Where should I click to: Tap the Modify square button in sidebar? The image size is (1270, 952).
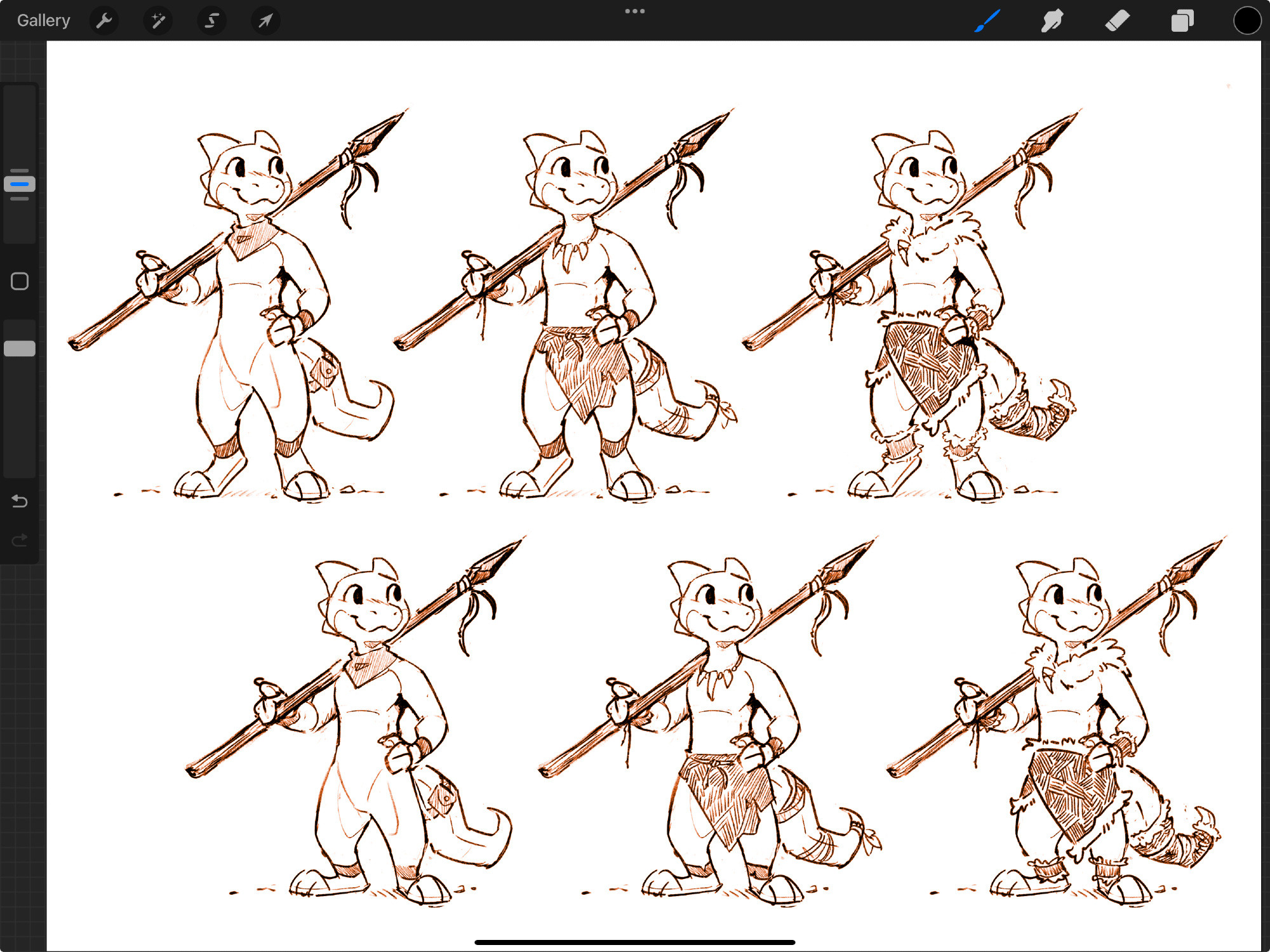point(20,281)
